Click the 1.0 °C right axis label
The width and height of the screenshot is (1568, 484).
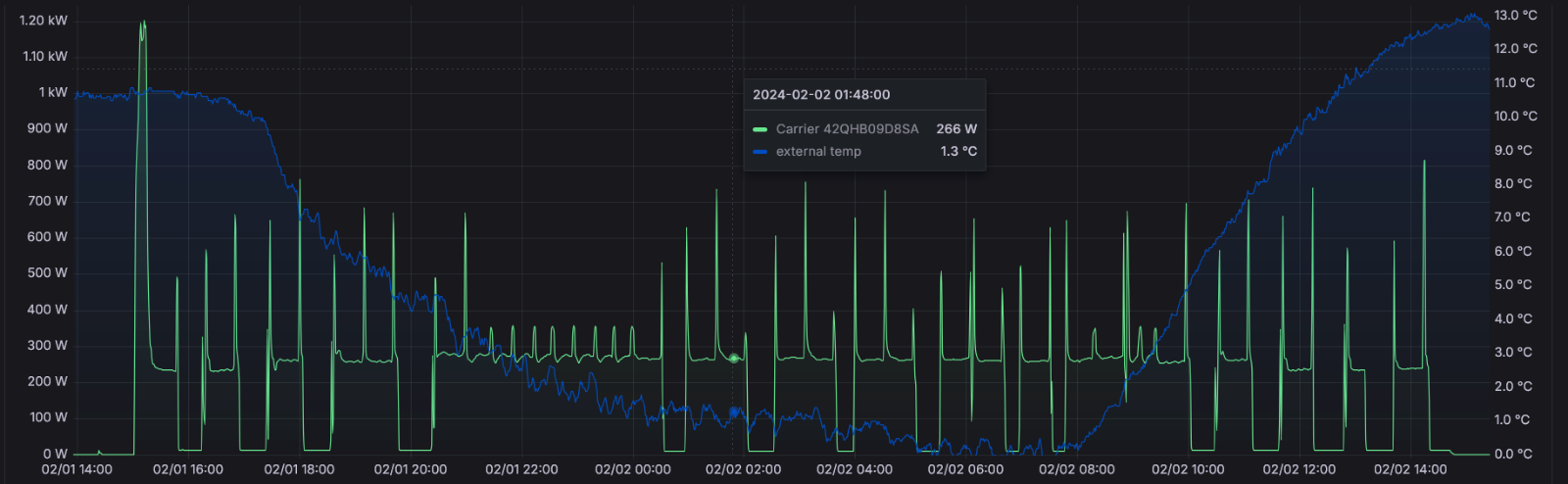tap(1513, 420)
